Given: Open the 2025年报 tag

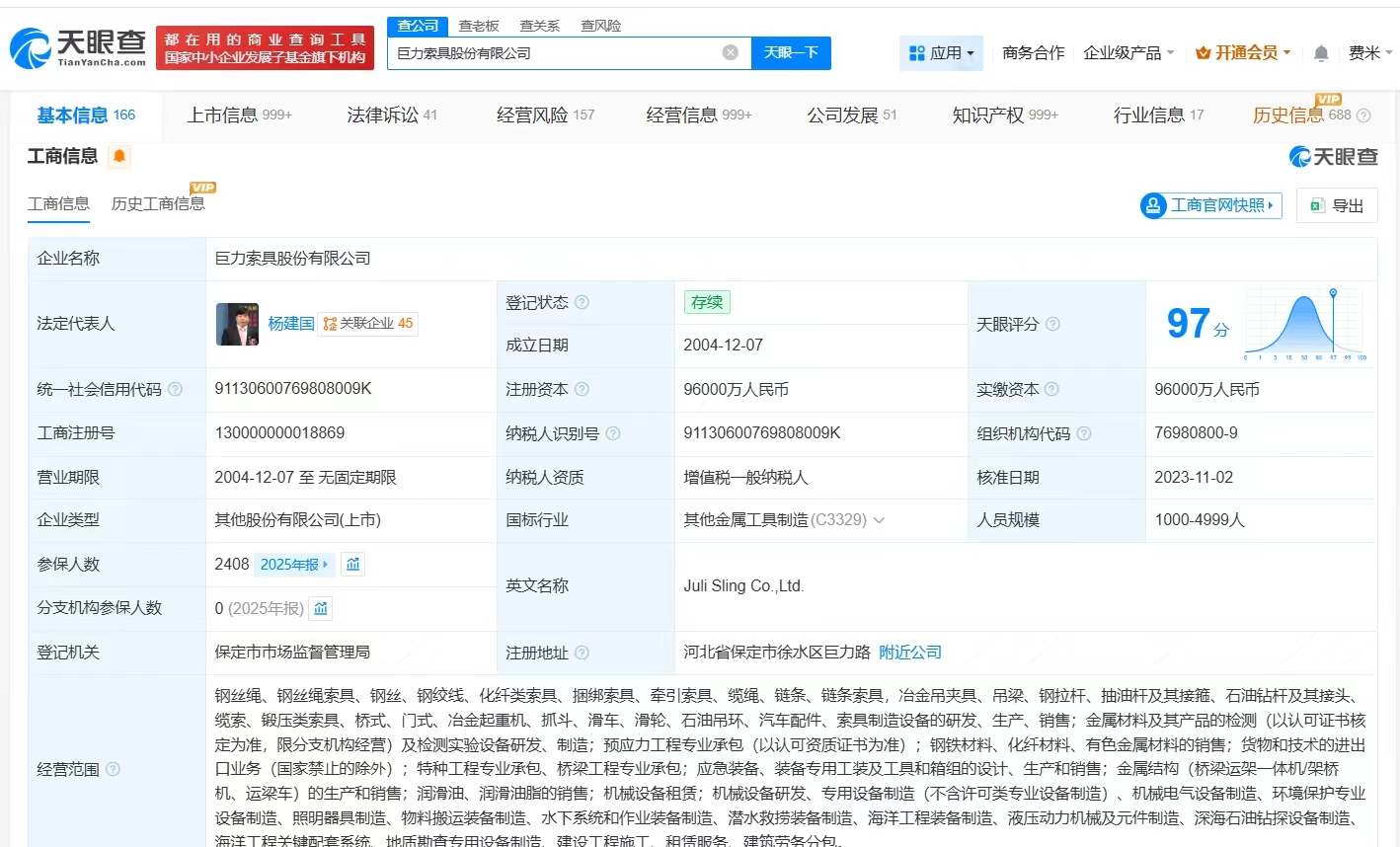Looking at the screenshot, I should pyautogui.click(x=294, y=565).
